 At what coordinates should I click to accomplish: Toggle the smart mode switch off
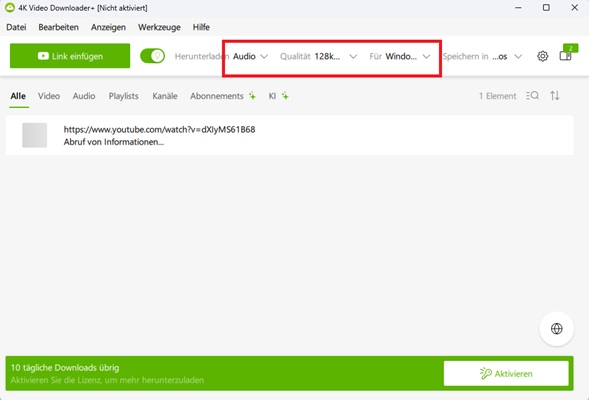[153, 56]
